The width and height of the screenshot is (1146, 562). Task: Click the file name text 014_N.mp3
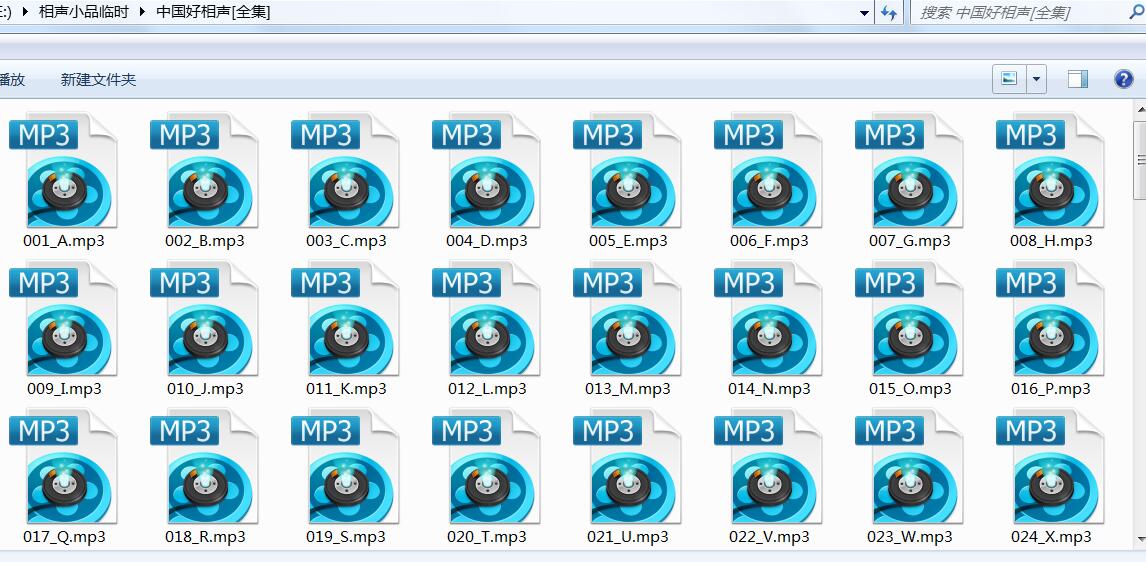tap(769, 389)
